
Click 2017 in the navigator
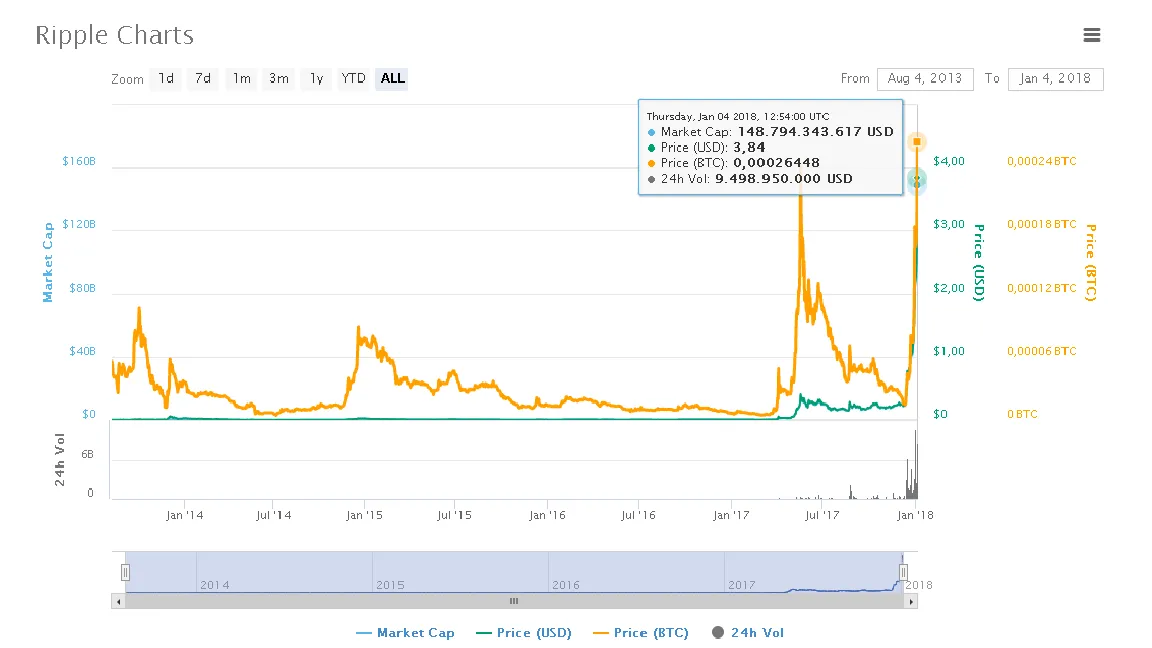[x=741, y=585]
